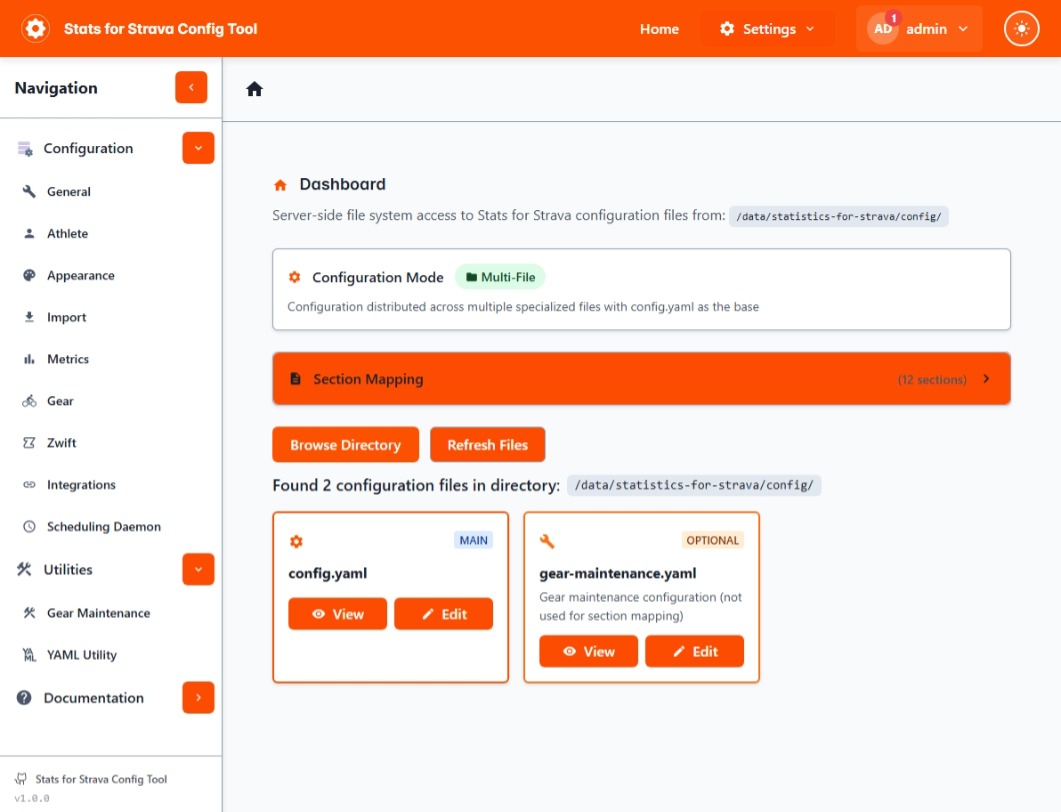The height and width of the screenshot is (812, 1061).
Task: Click the AD avatar with notification badge
Action: click(882, 28)
